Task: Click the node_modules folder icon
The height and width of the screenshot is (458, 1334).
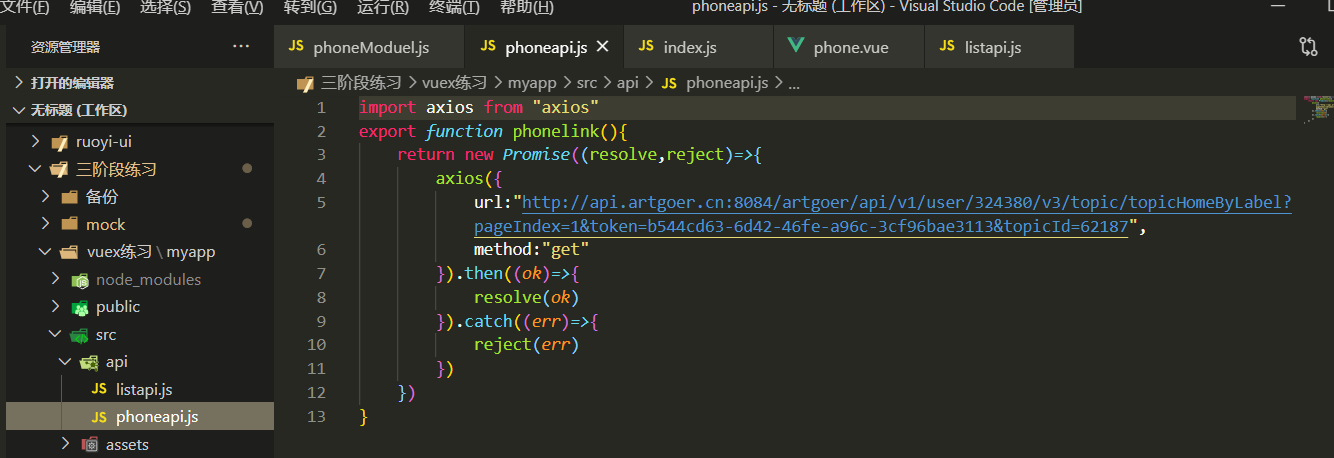Action: [79, 280]
